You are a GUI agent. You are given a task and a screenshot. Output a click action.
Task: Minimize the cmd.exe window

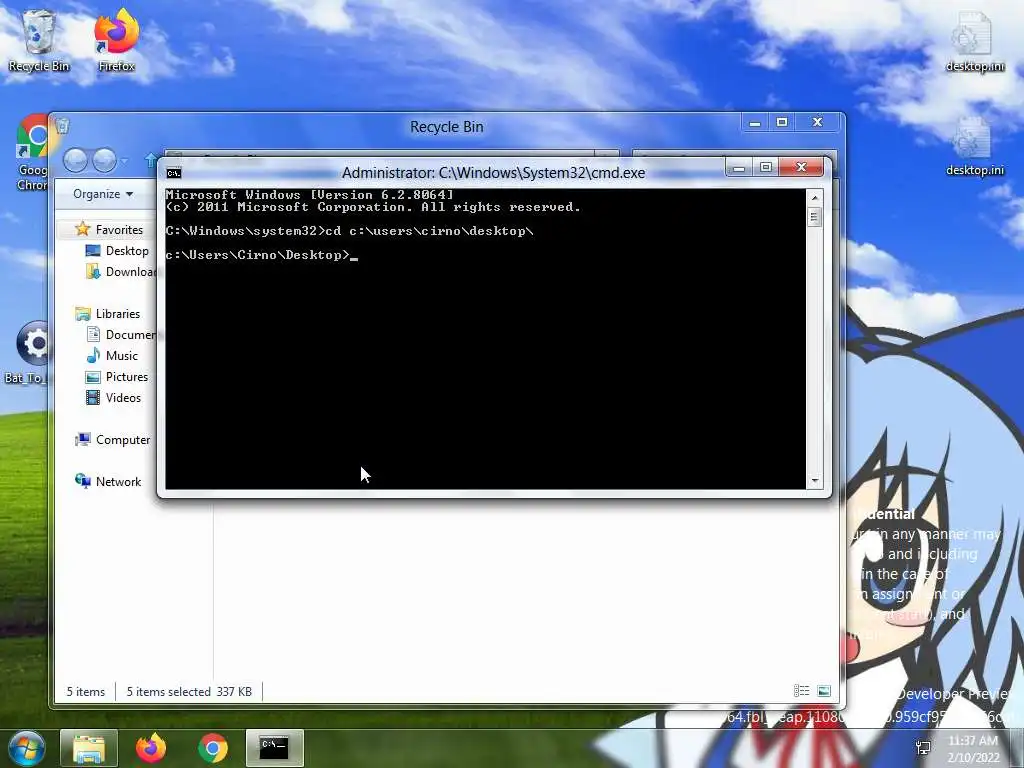click(x=739, y=168)
